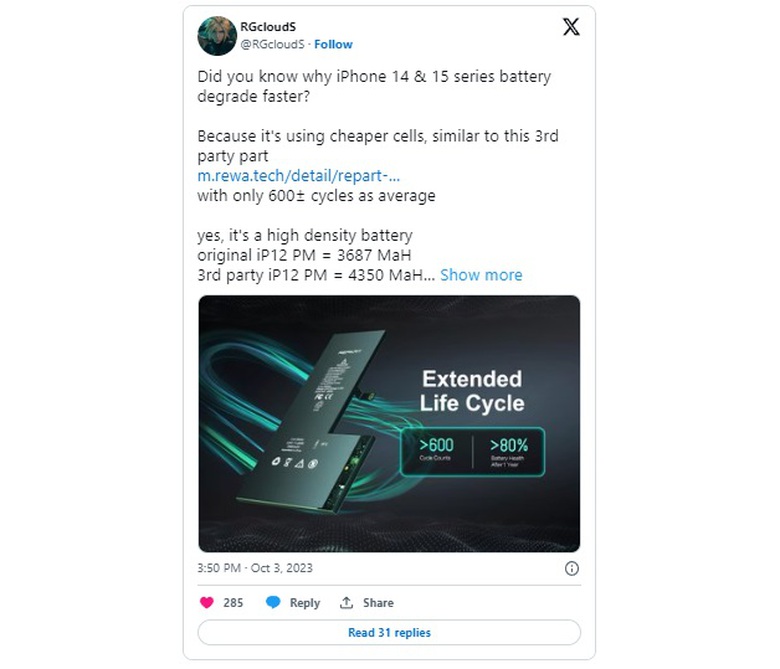Open Read 31 replies button
Viewport: 780px width, 669px height.
coord(389,632)
